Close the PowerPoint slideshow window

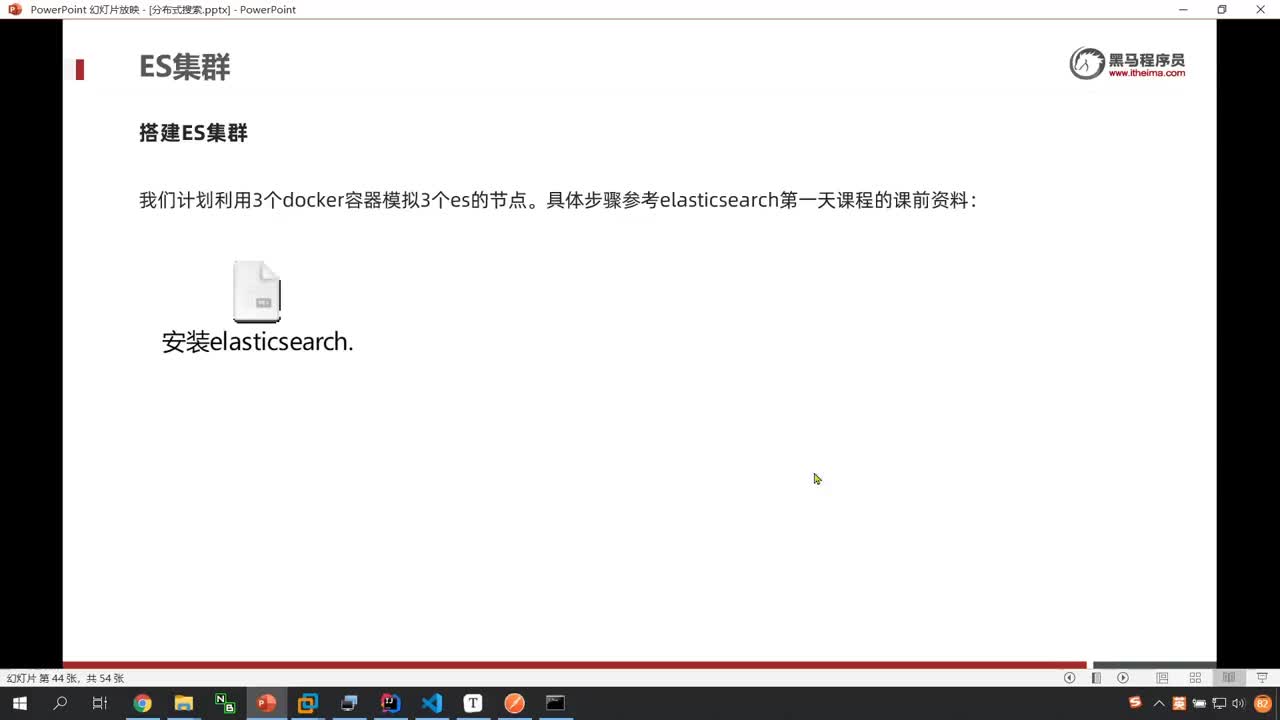[x=1260, y=9]
